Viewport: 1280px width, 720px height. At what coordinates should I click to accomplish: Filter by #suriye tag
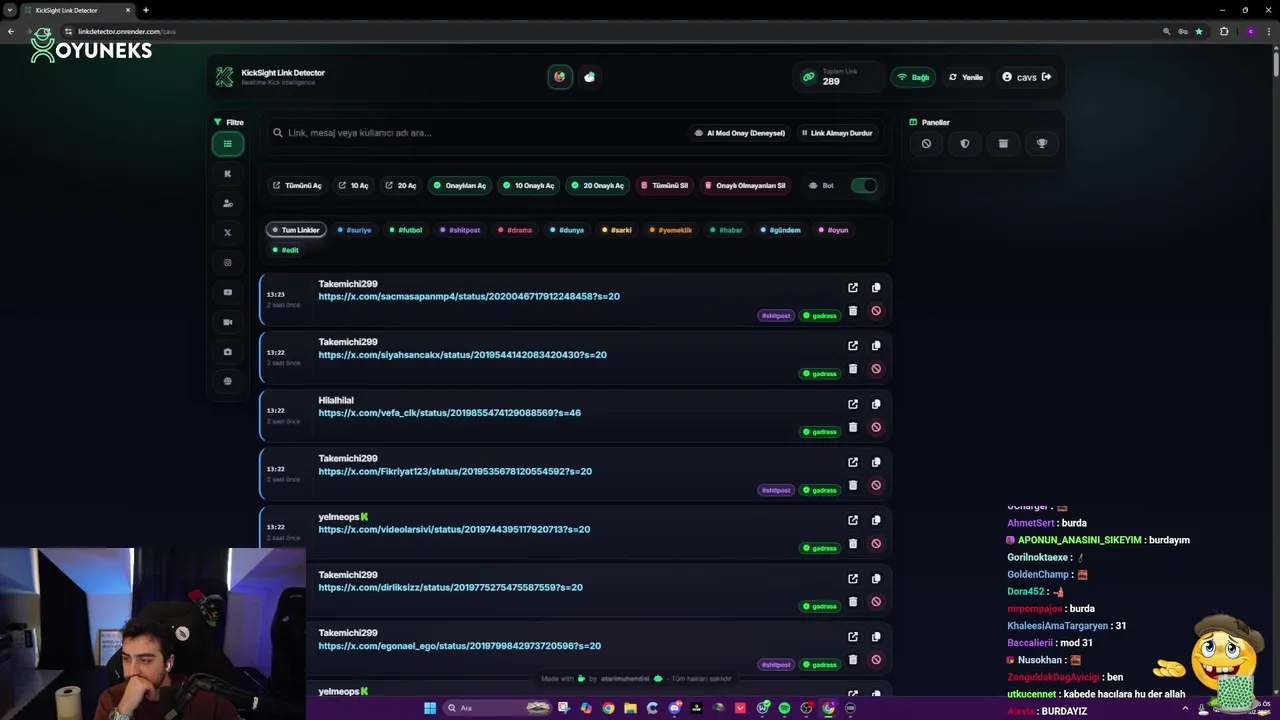(x=354, y=230)
